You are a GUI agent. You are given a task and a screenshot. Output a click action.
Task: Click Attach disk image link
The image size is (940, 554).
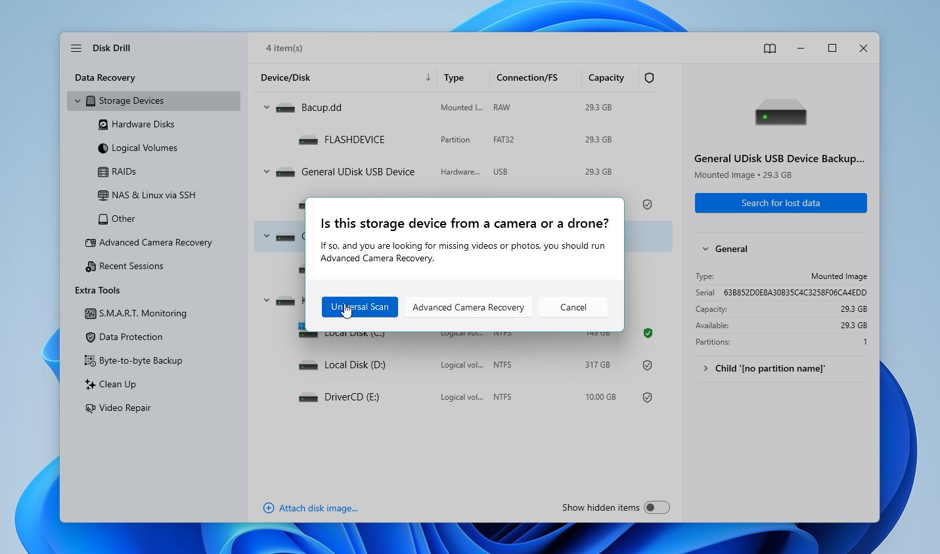tap(311, 508)
